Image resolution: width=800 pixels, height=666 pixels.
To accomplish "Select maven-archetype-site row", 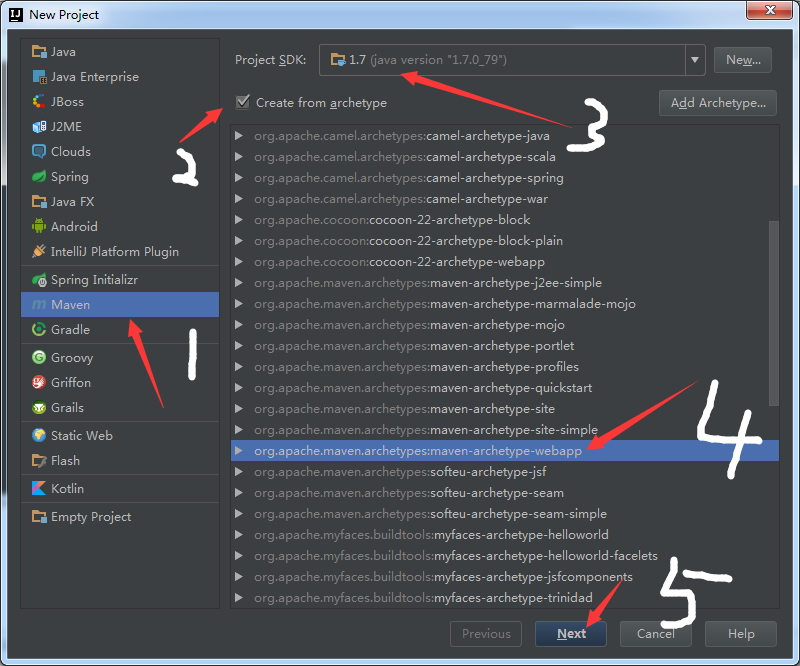I will [505, 409].
